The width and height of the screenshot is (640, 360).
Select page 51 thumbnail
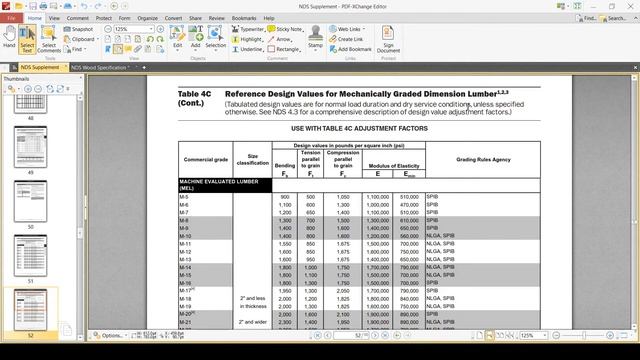pyautogui.click(x=31, y=256)
